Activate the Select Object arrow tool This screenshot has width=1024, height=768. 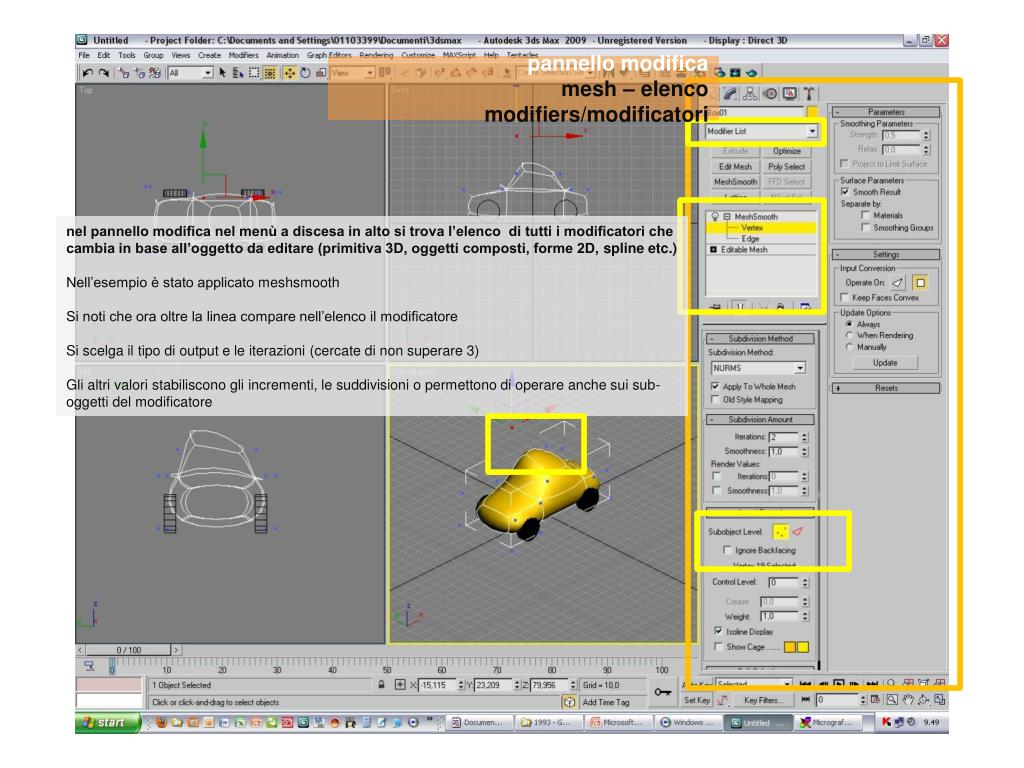223,73
